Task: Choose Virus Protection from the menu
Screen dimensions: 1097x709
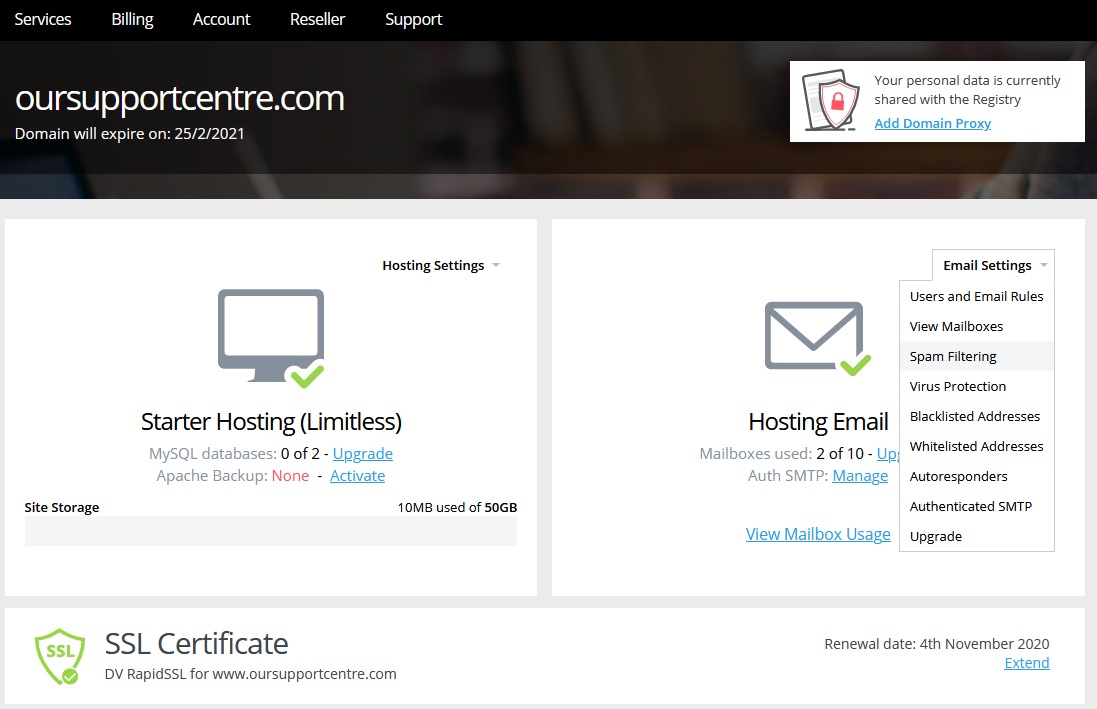Action: point(958,386)
